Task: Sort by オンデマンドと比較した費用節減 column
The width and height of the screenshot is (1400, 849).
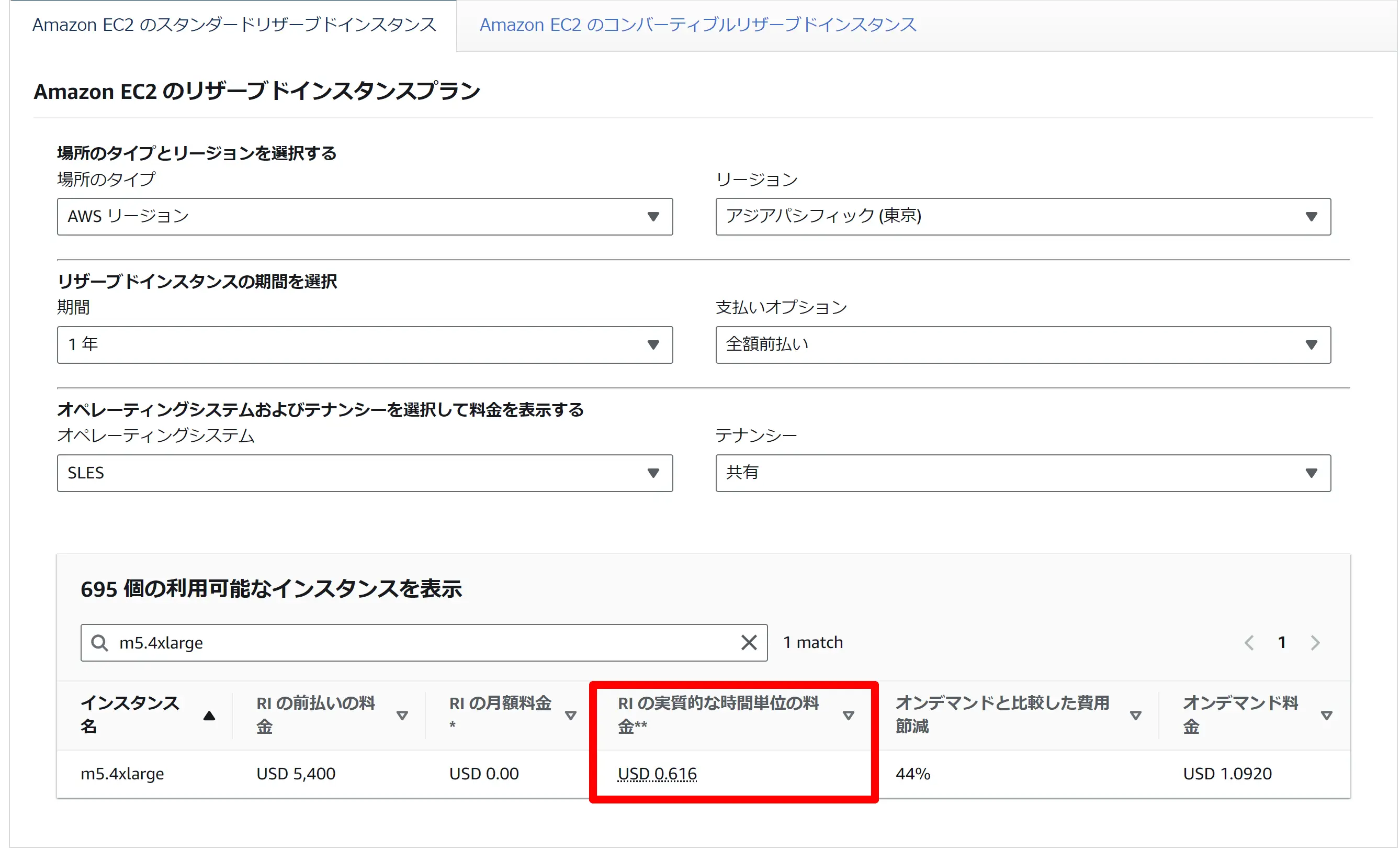Action: [x=1136, y=716]
